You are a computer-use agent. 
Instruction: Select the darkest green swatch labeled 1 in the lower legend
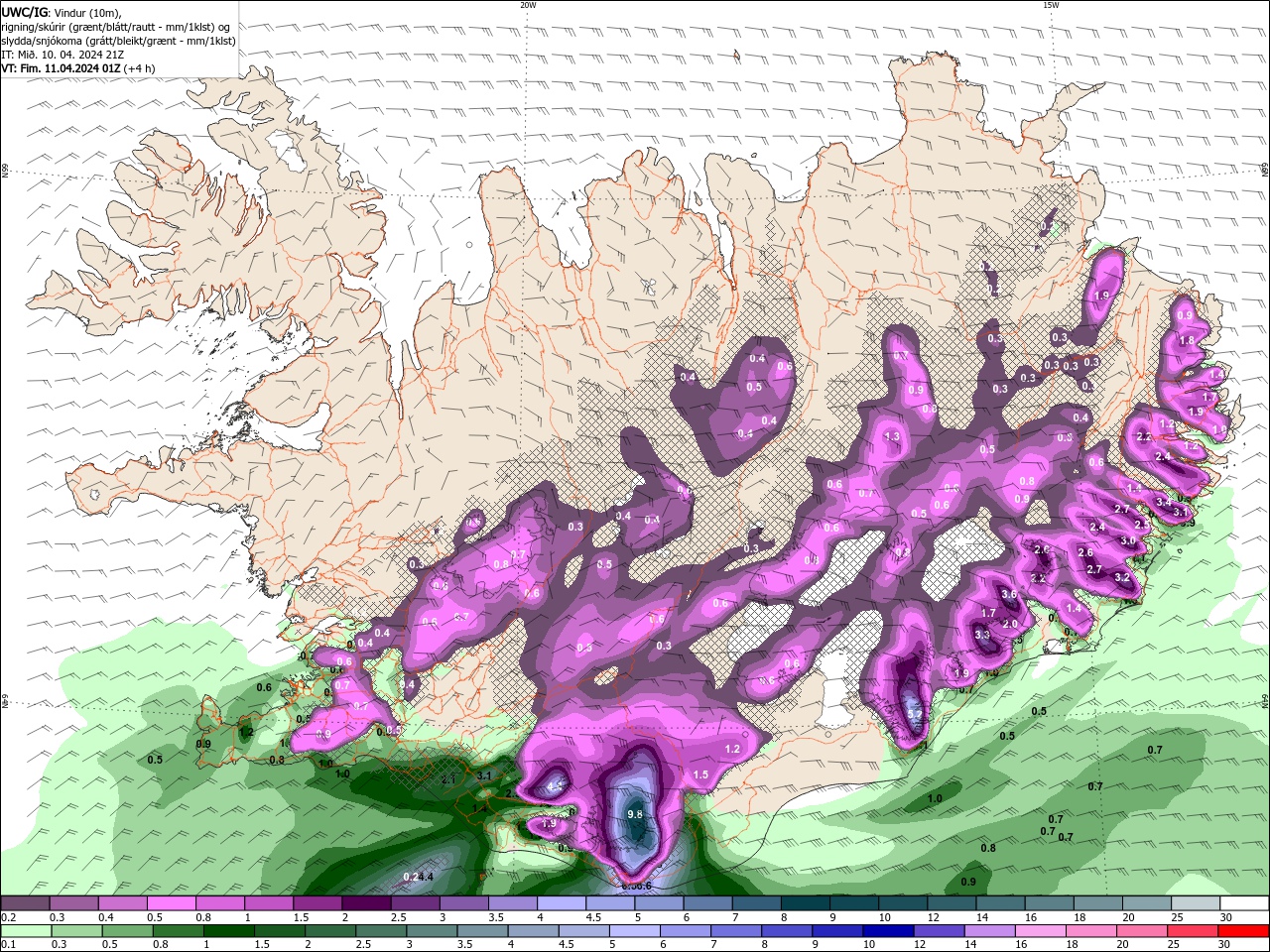coord(228,931)
